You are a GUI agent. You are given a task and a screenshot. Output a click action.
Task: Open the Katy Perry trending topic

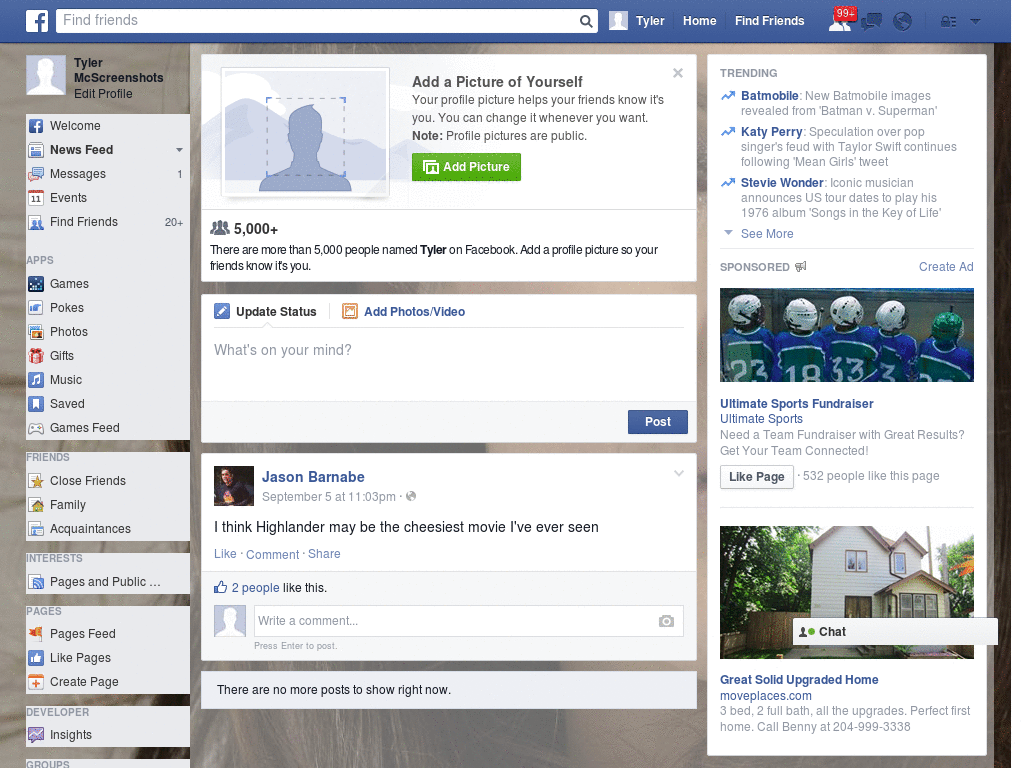pyautogui.click(x=771, y=132)
